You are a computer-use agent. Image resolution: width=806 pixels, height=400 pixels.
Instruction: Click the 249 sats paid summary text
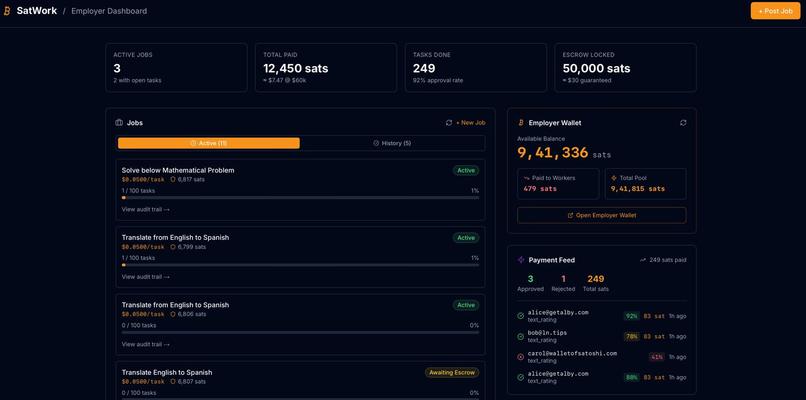(x=668, y=260)
